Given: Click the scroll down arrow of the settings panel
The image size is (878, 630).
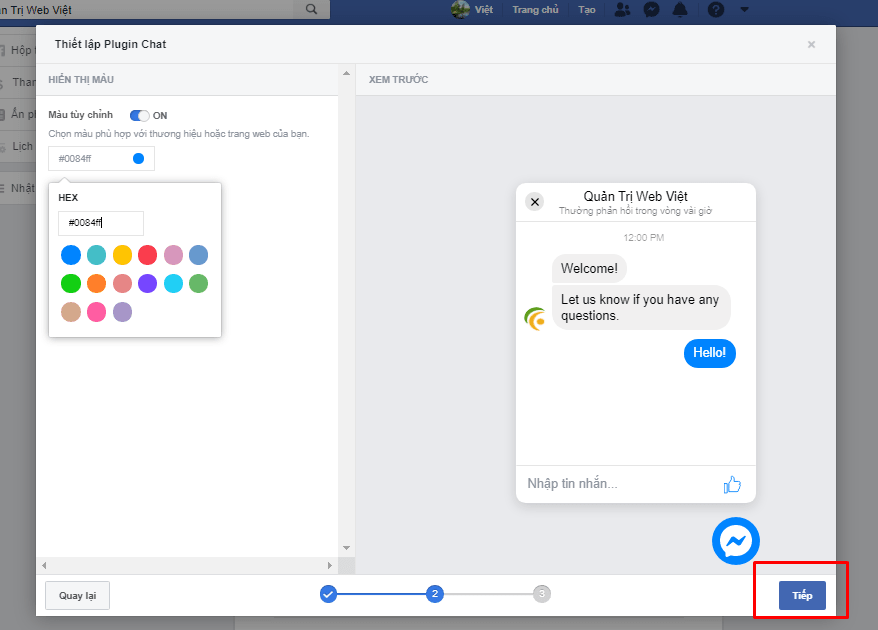Looking at the screenshot, I should 347,548.
